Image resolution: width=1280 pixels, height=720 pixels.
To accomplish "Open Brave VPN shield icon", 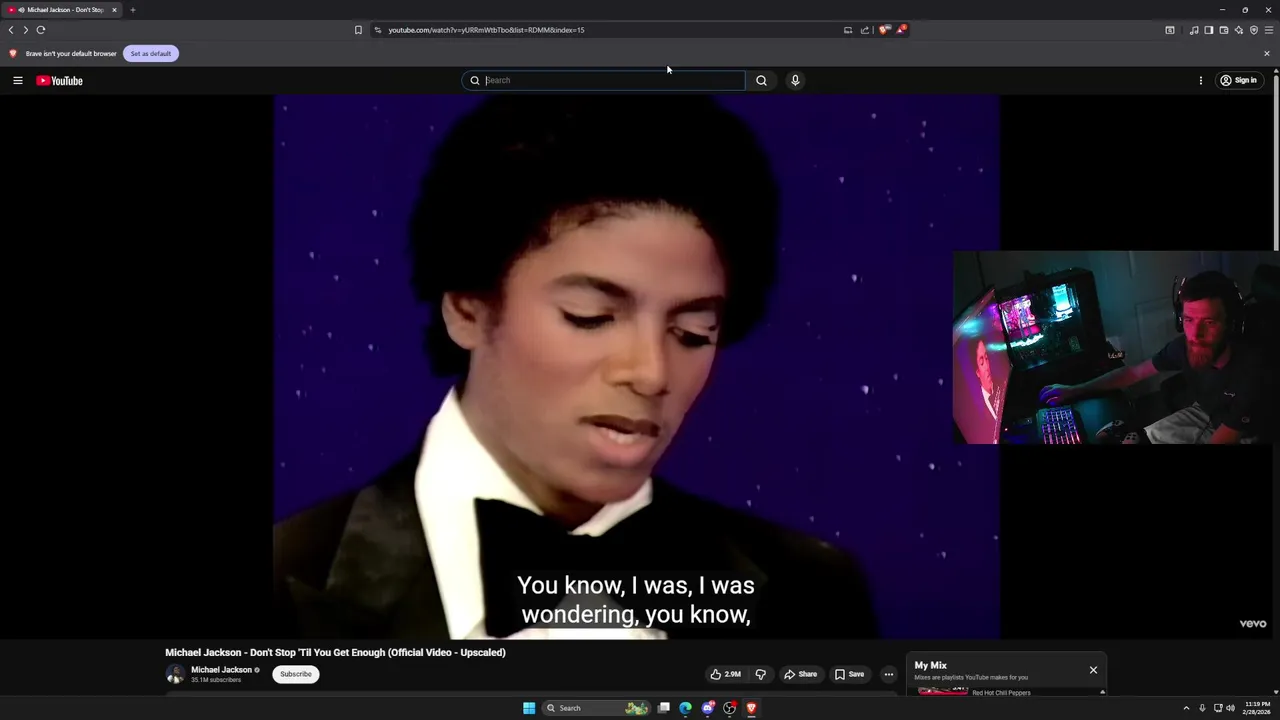I will coord(1254,30).
